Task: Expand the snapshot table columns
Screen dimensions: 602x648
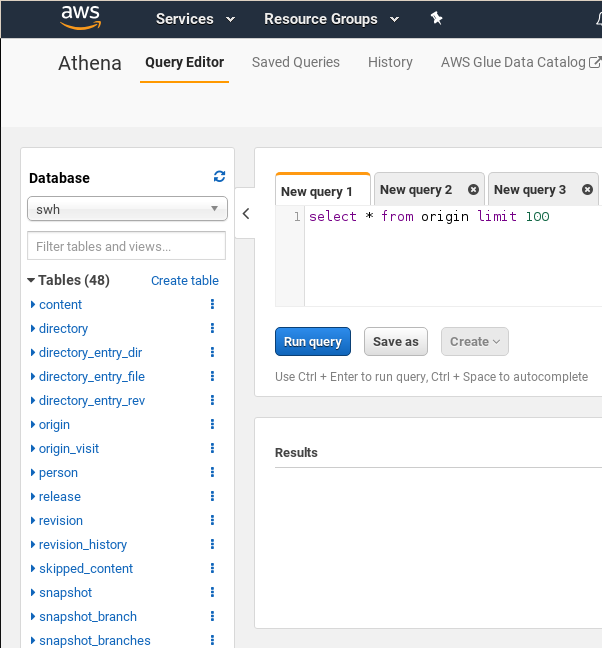Action: (33, 593)
